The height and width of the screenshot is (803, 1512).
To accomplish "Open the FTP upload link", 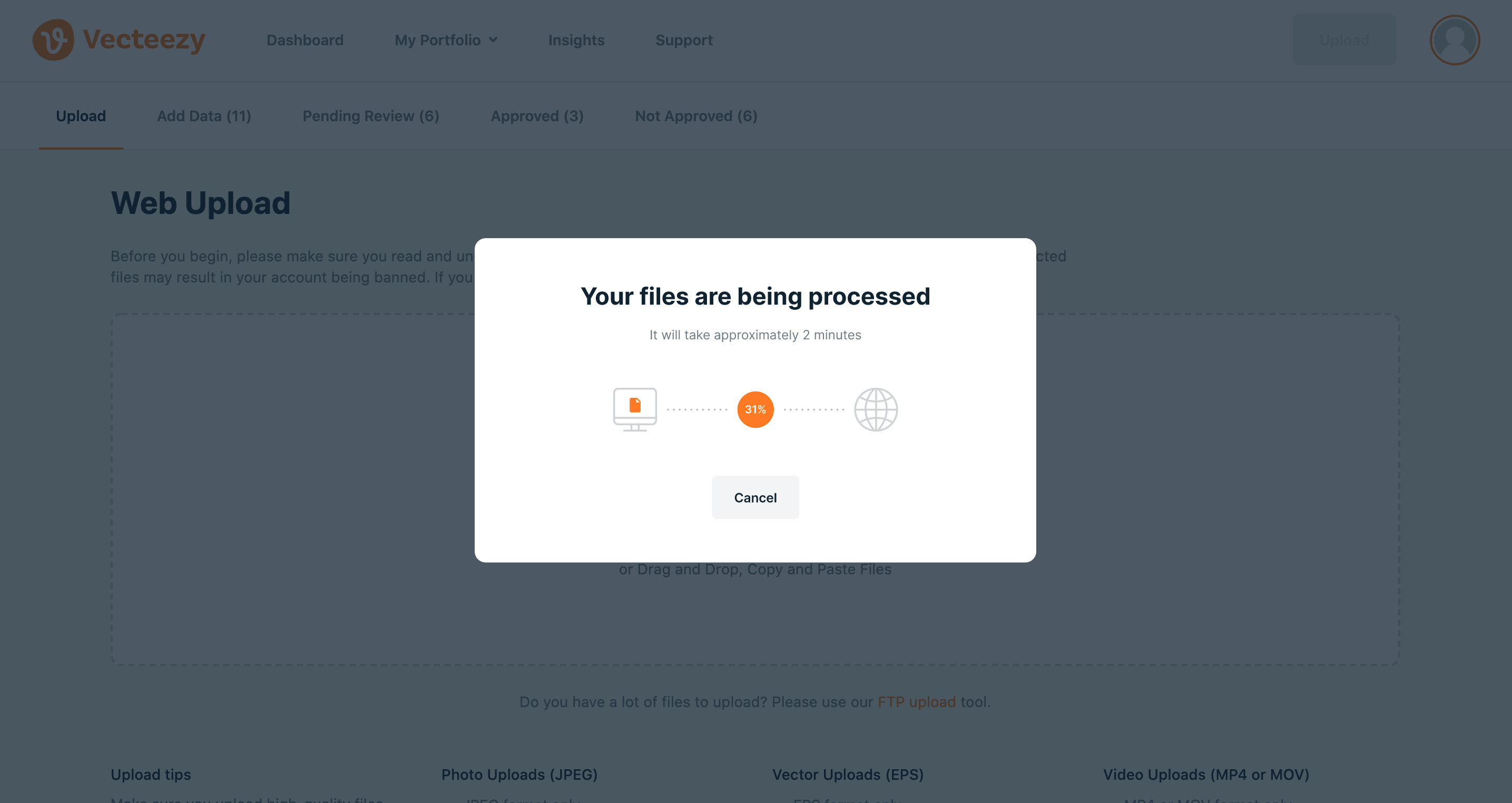I will point(916,702).
